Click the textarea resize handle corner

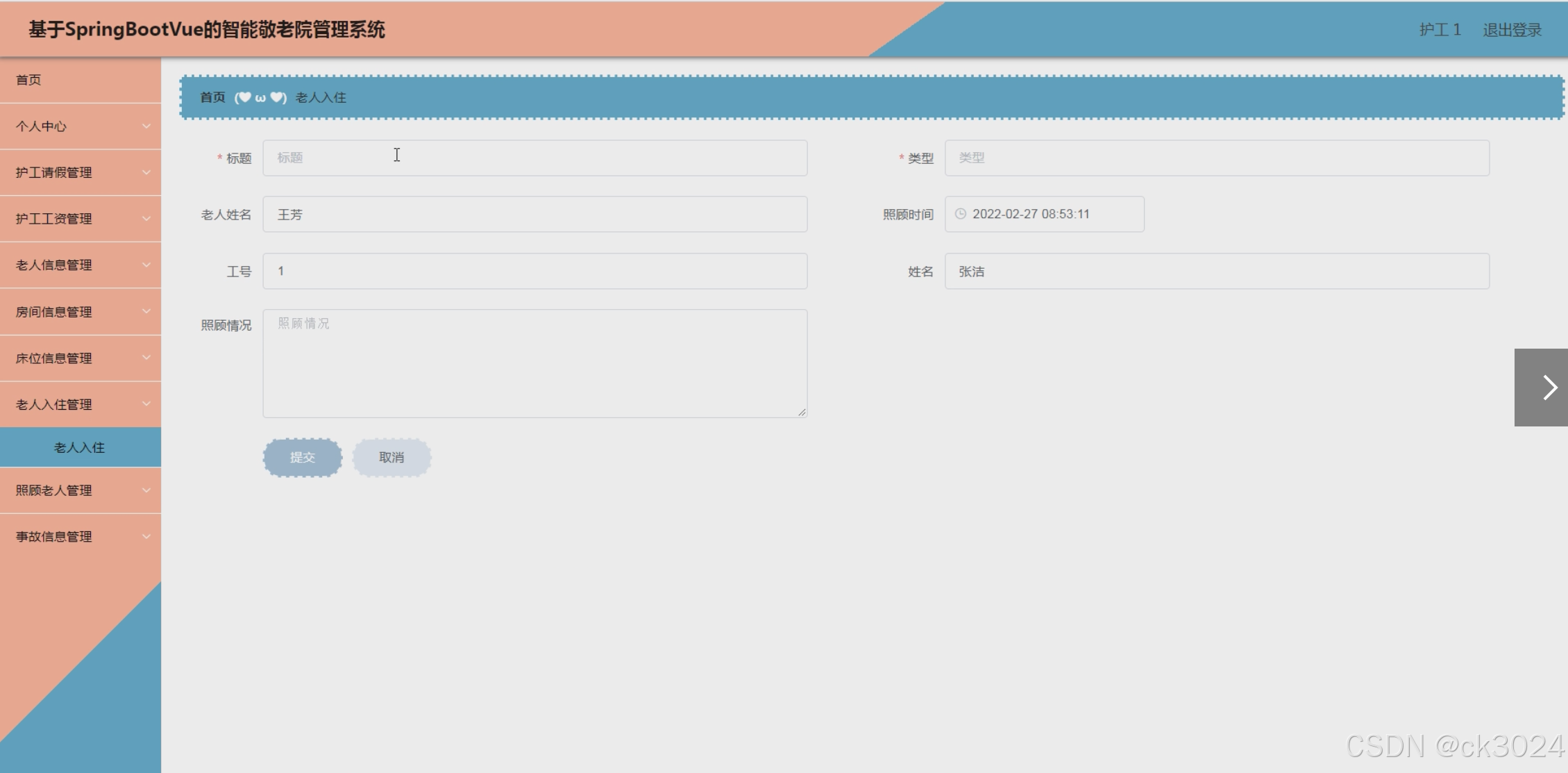(802, 413)
